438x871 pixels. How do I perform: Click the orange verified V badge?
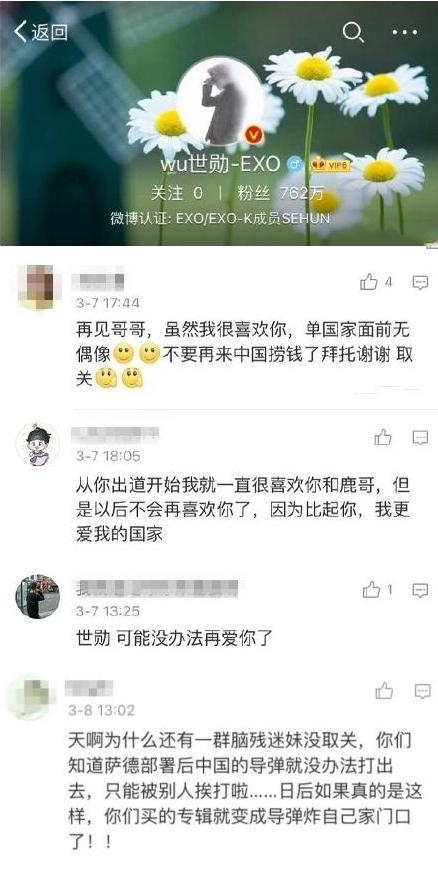(253, 134)
